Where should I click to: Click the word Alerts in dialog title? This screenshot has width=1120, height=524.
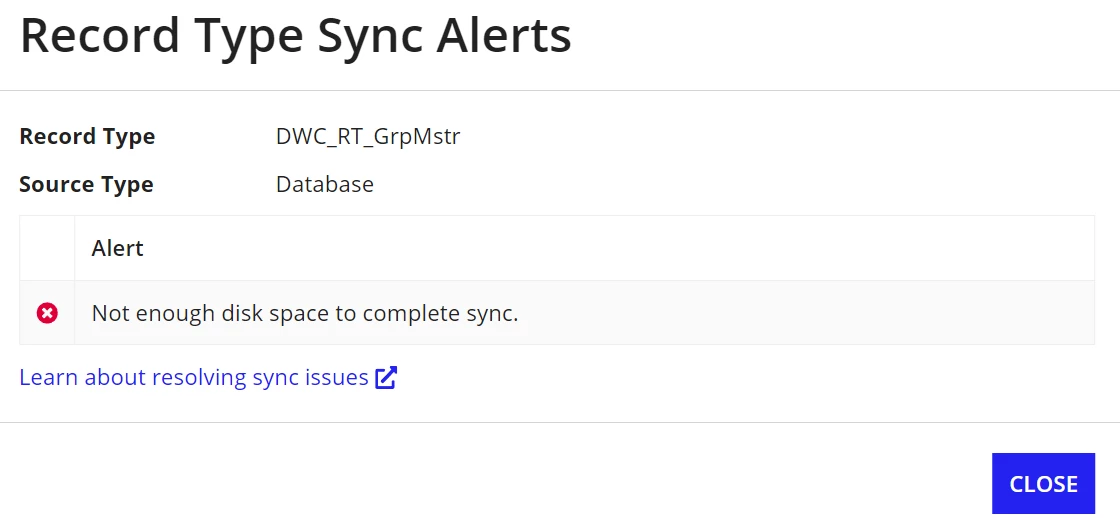click(x=504, y=36)
